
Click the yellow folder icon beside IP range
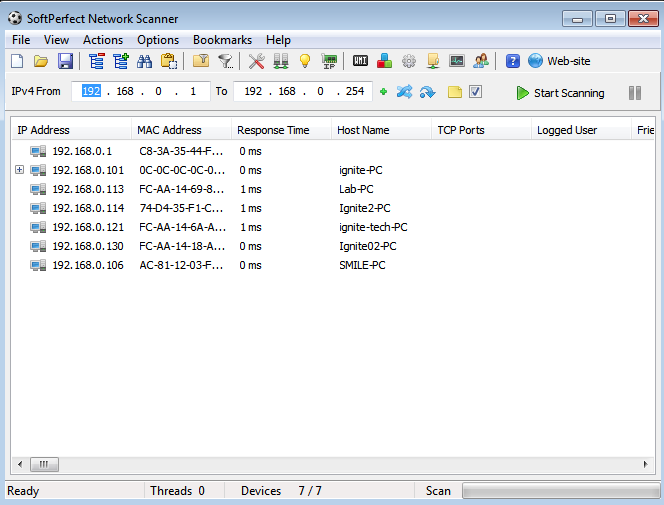[454, 92]
